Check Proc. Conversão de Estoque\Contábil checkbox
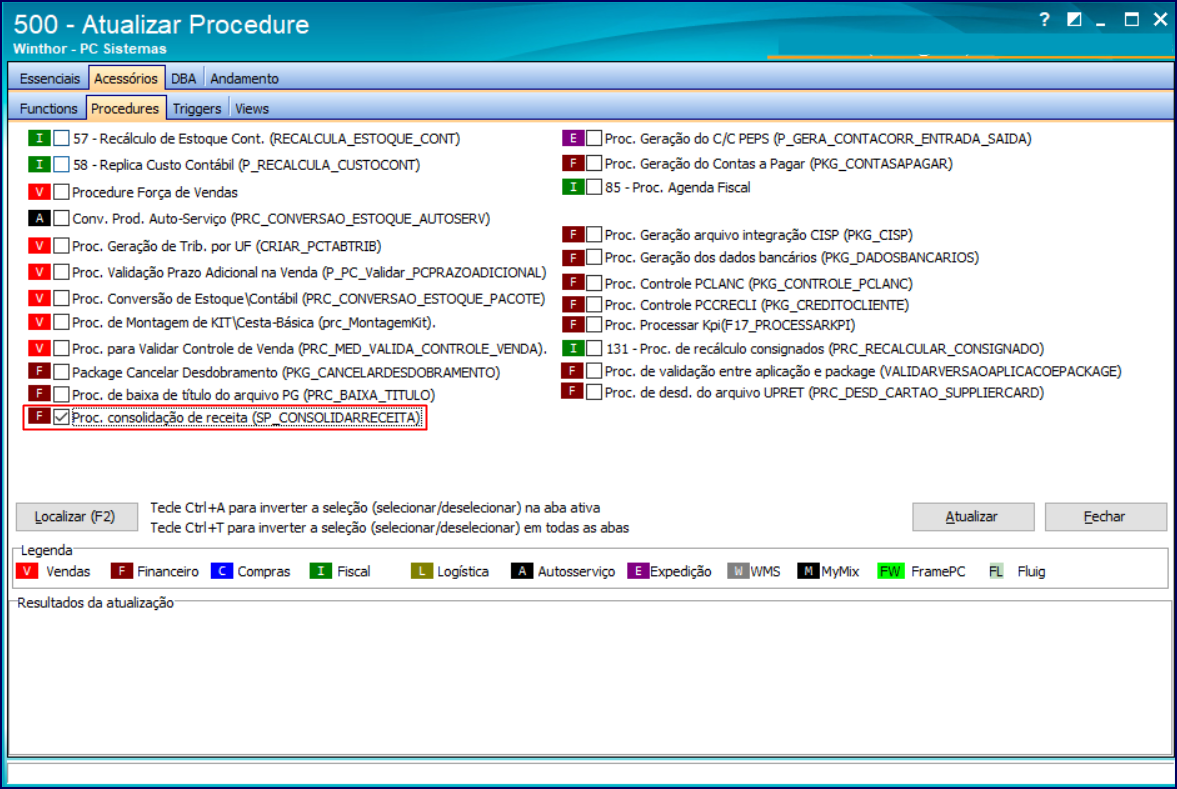Image resolution: width=1177 pixels, height=789 pixels. pyautogui.click(x=62, y=298)
